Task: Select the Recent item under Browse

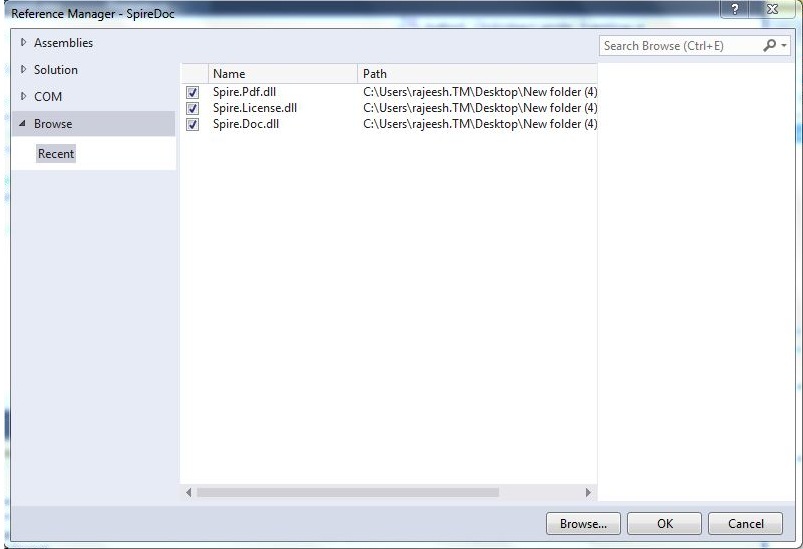Action: coord(56,154)
